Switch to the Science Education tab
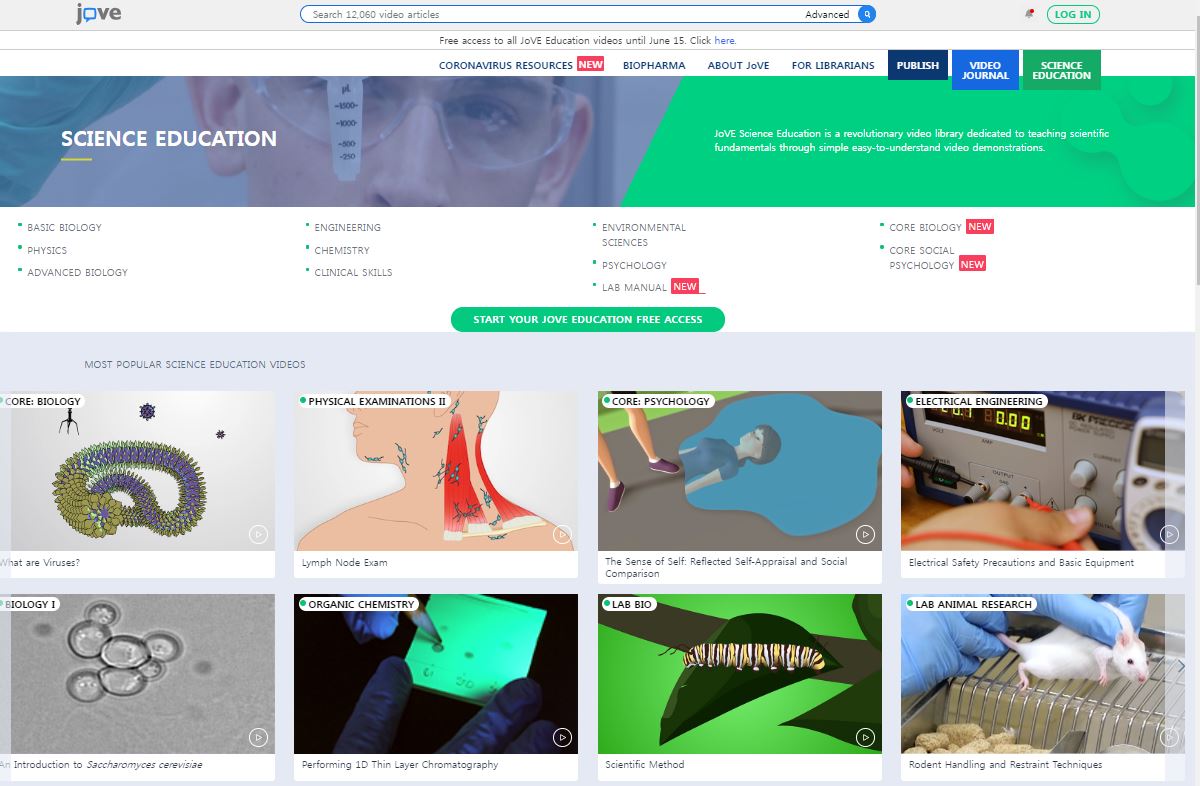 click(1061, 70)
